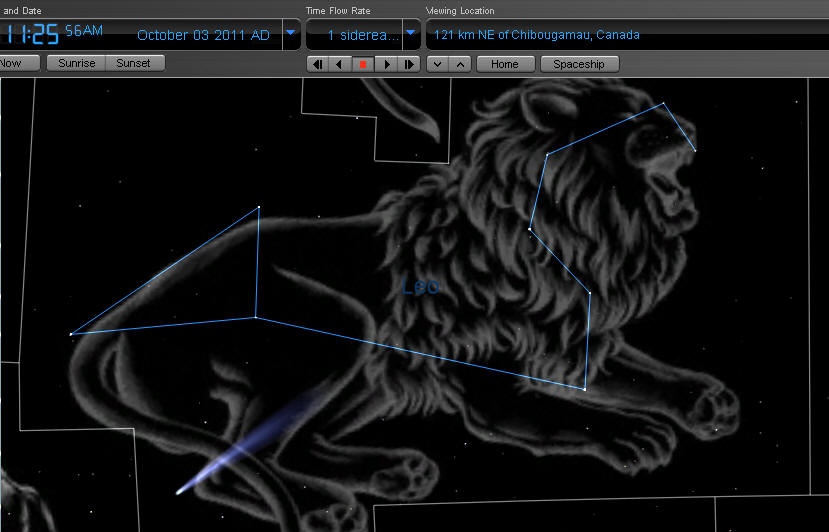This screenshot has height=532, width=829.
Task: Lower elevation with the down chevron
Action: 438,64
